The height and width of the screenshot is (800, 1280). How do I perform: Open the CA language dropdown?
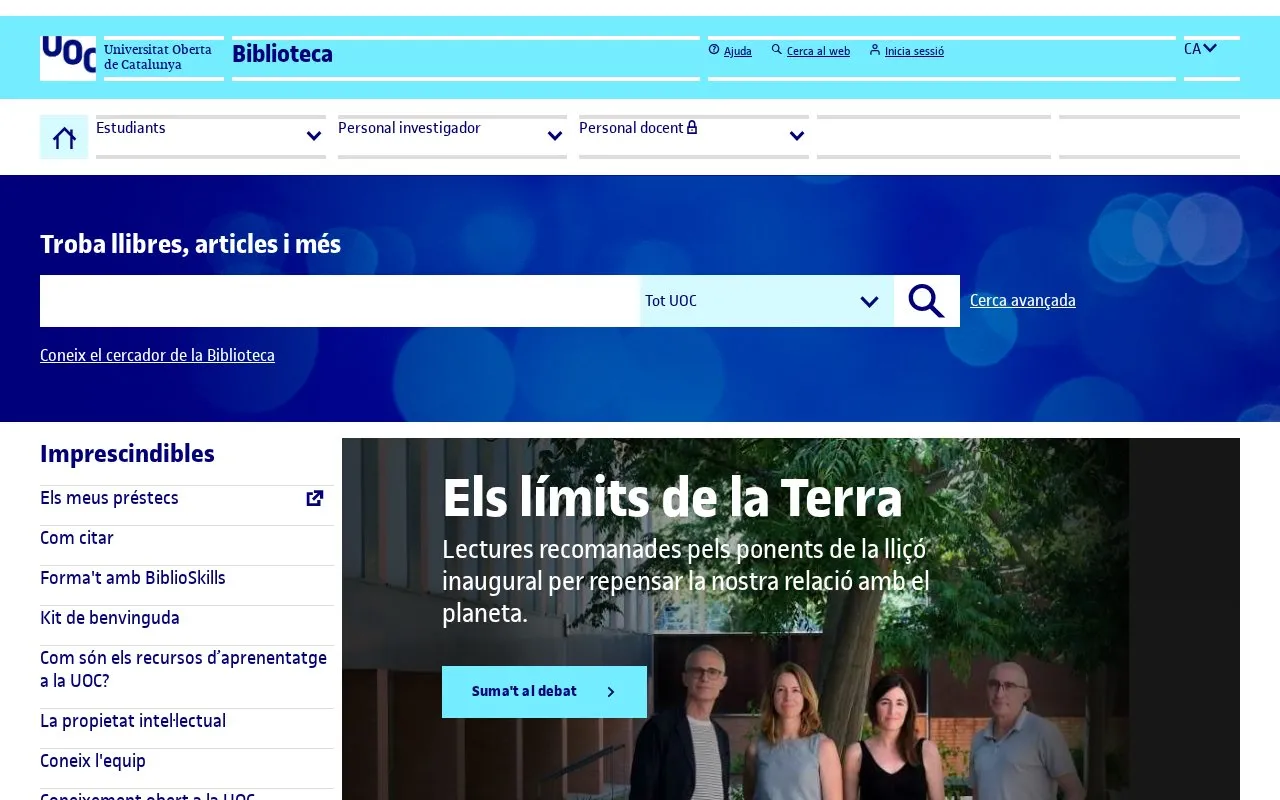pyautogui.click(x=1200, y=48)
